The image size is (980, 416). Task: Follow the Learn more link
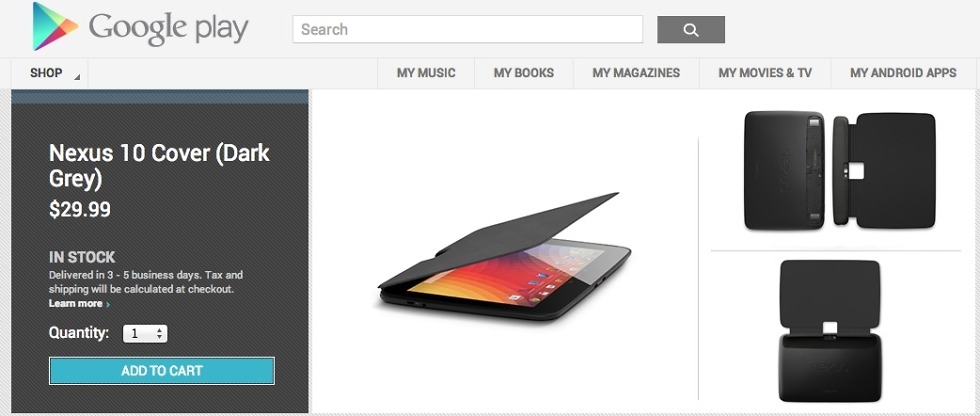tap(76, 304)
